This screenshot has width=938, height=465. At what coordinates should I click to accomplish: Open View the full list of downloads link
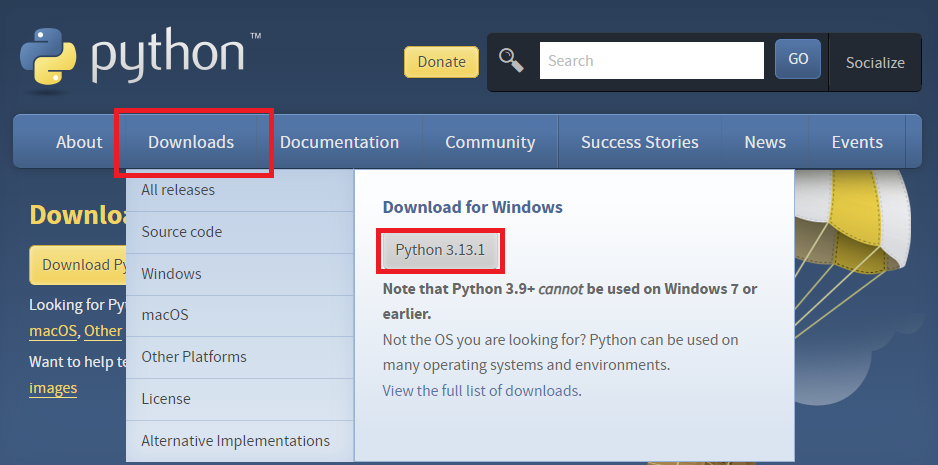tap(480, 391)
